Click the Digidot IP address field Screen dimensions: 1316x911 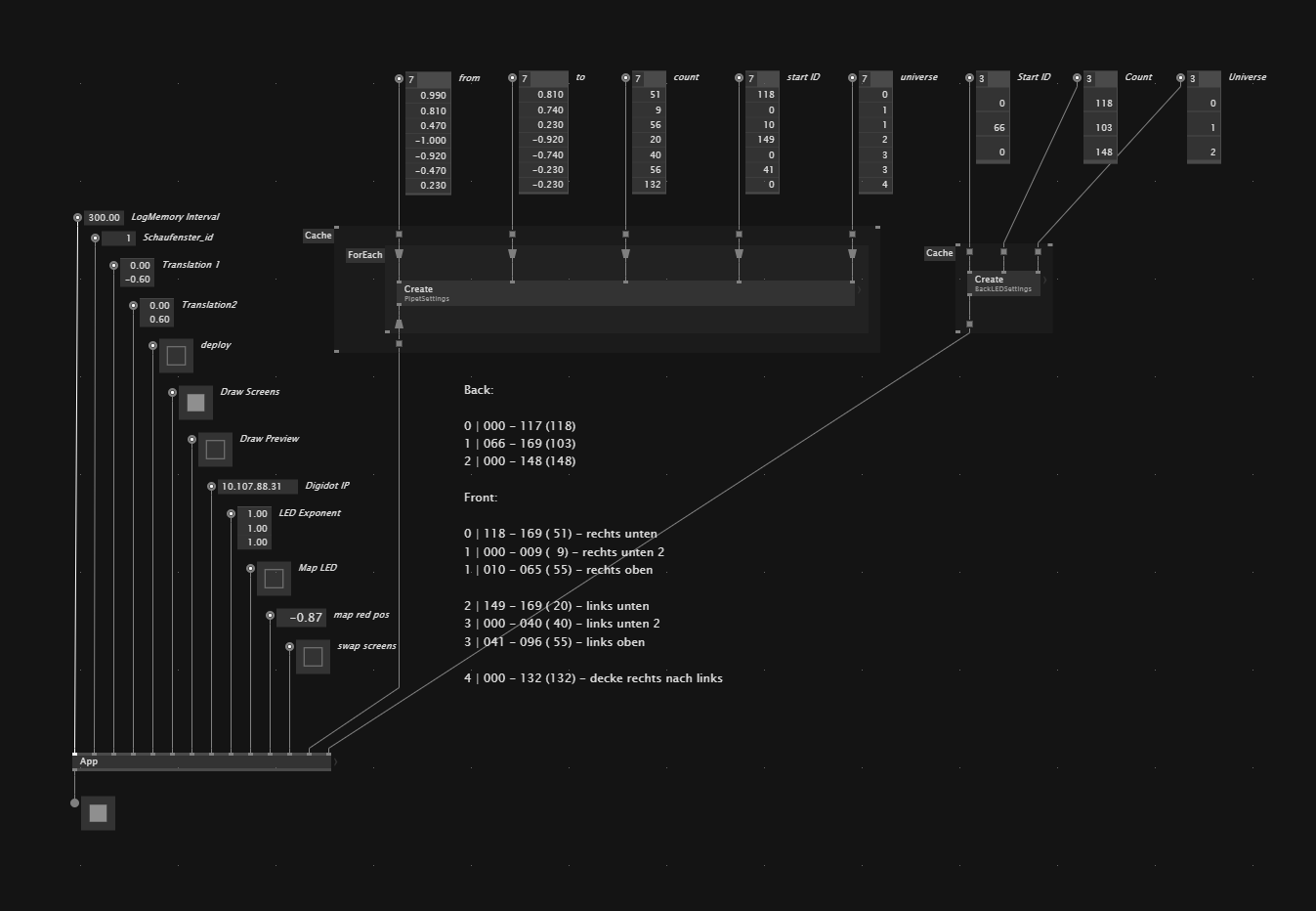point(257,487)
